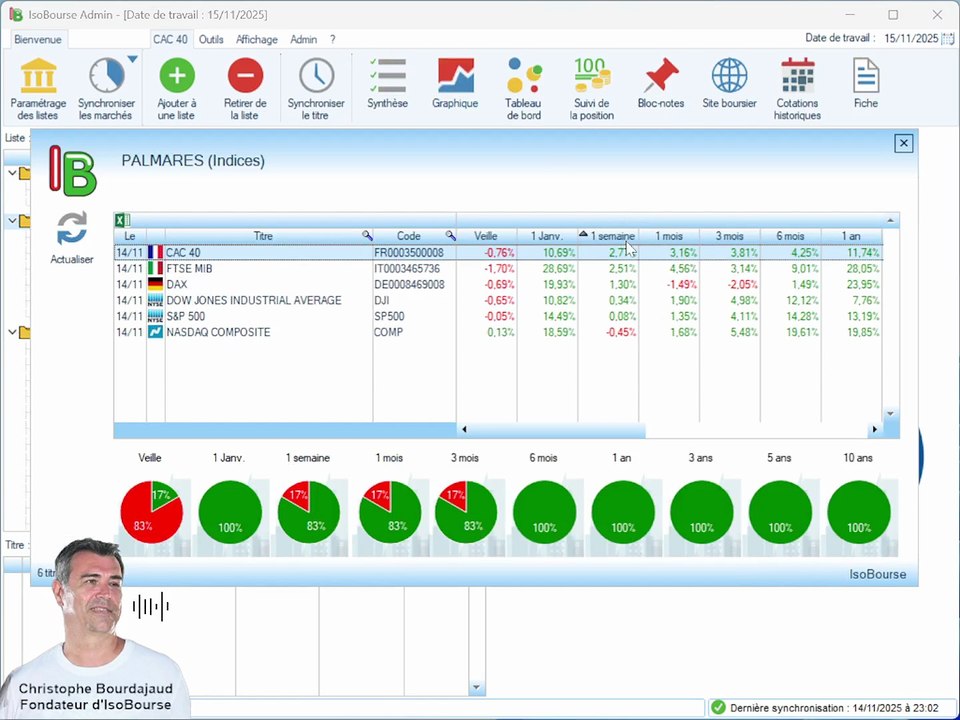
Task: Sort table by 1 an column
Action: click(851, 236)
